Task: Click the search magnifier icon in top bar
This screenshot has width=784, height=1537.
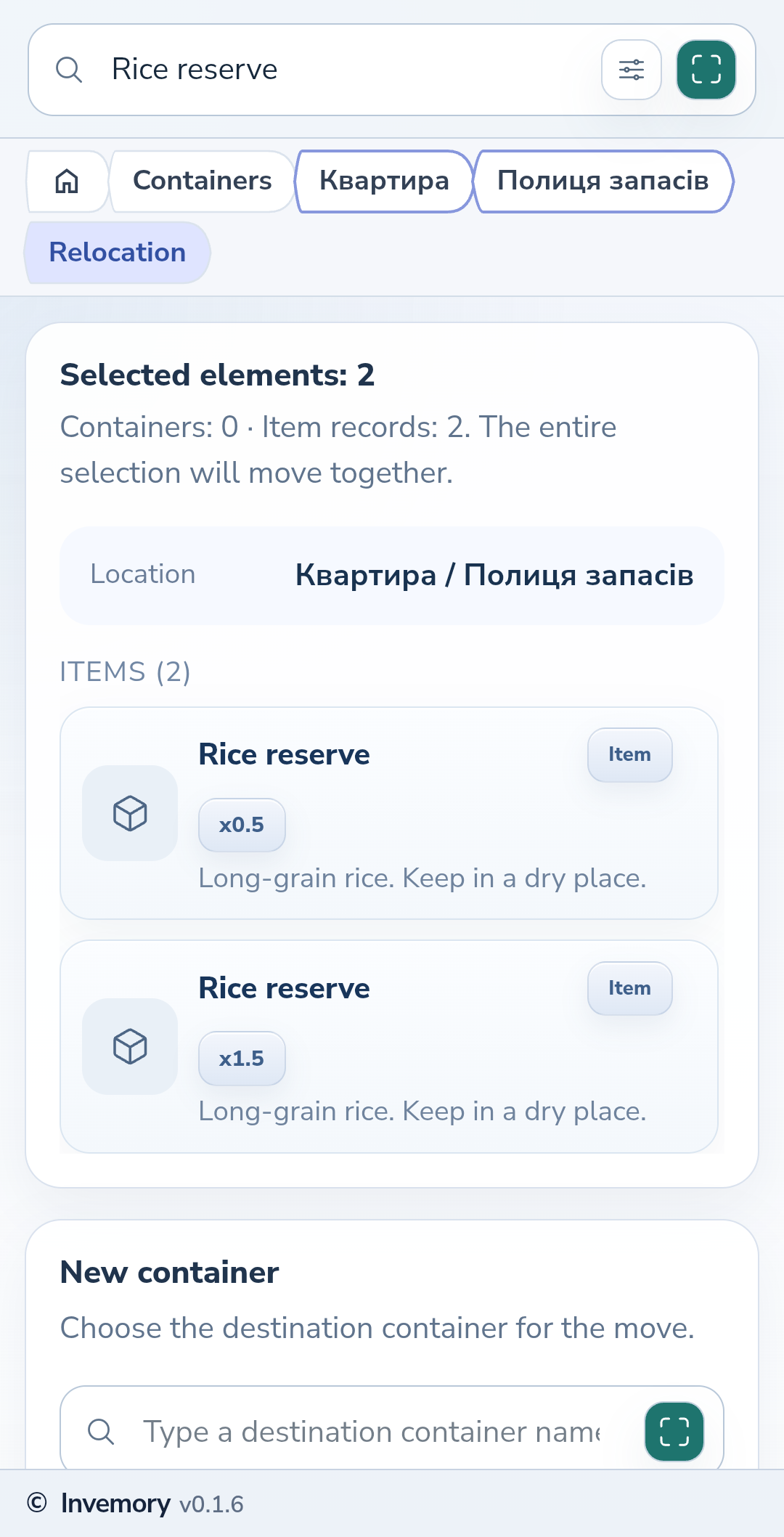Action: pos(69,70)
